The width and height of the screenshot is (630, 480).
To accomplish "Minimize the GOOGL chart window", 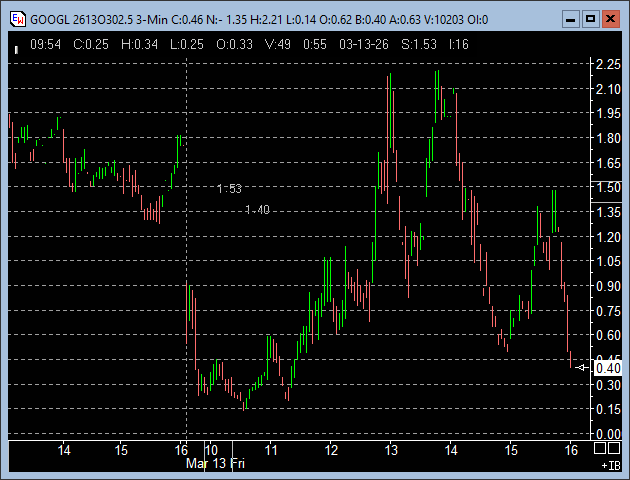I will [570, 18].
